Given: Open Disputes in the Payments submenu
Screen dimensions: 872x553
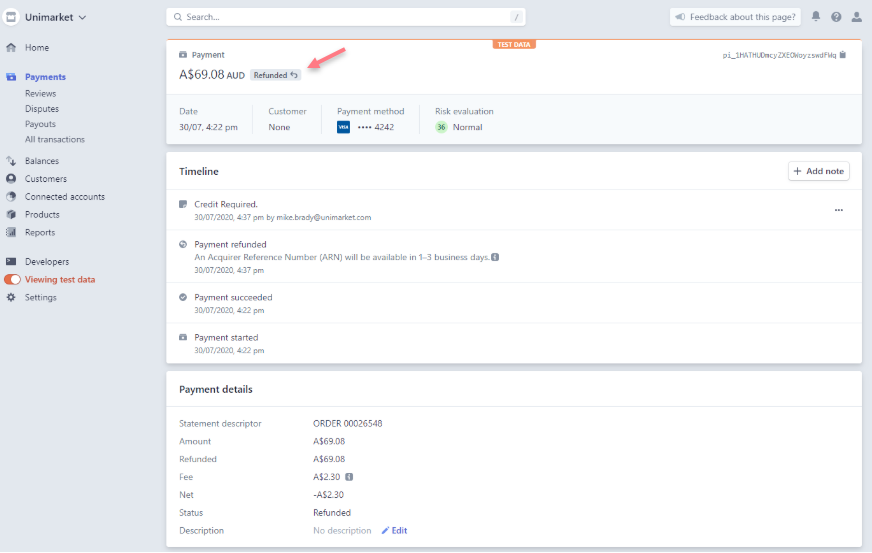Looking at the screenshot, I should 42,109.
